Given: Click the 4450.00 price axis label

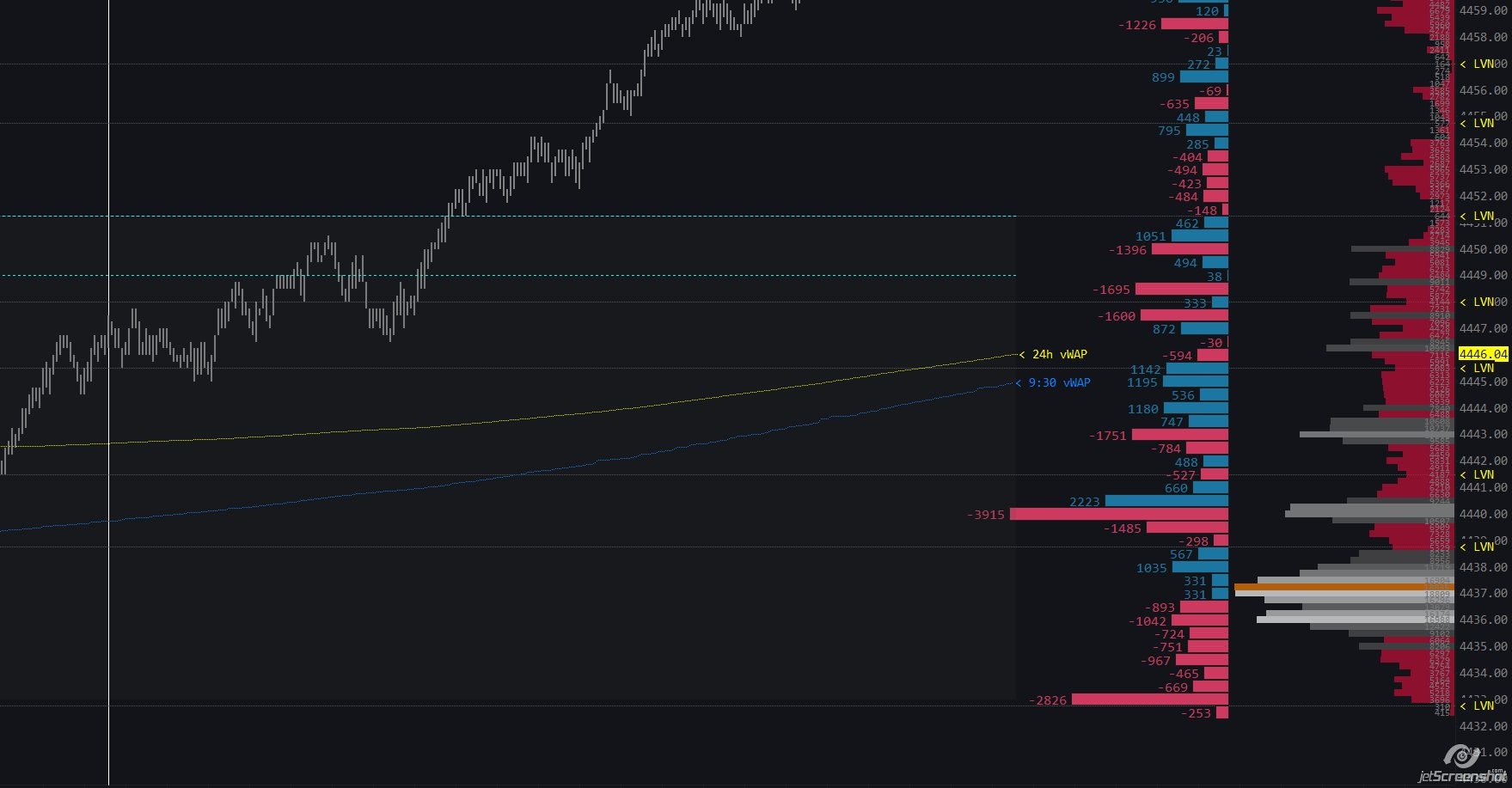Looking at the screenshot, I should [x=1483, y=249].
